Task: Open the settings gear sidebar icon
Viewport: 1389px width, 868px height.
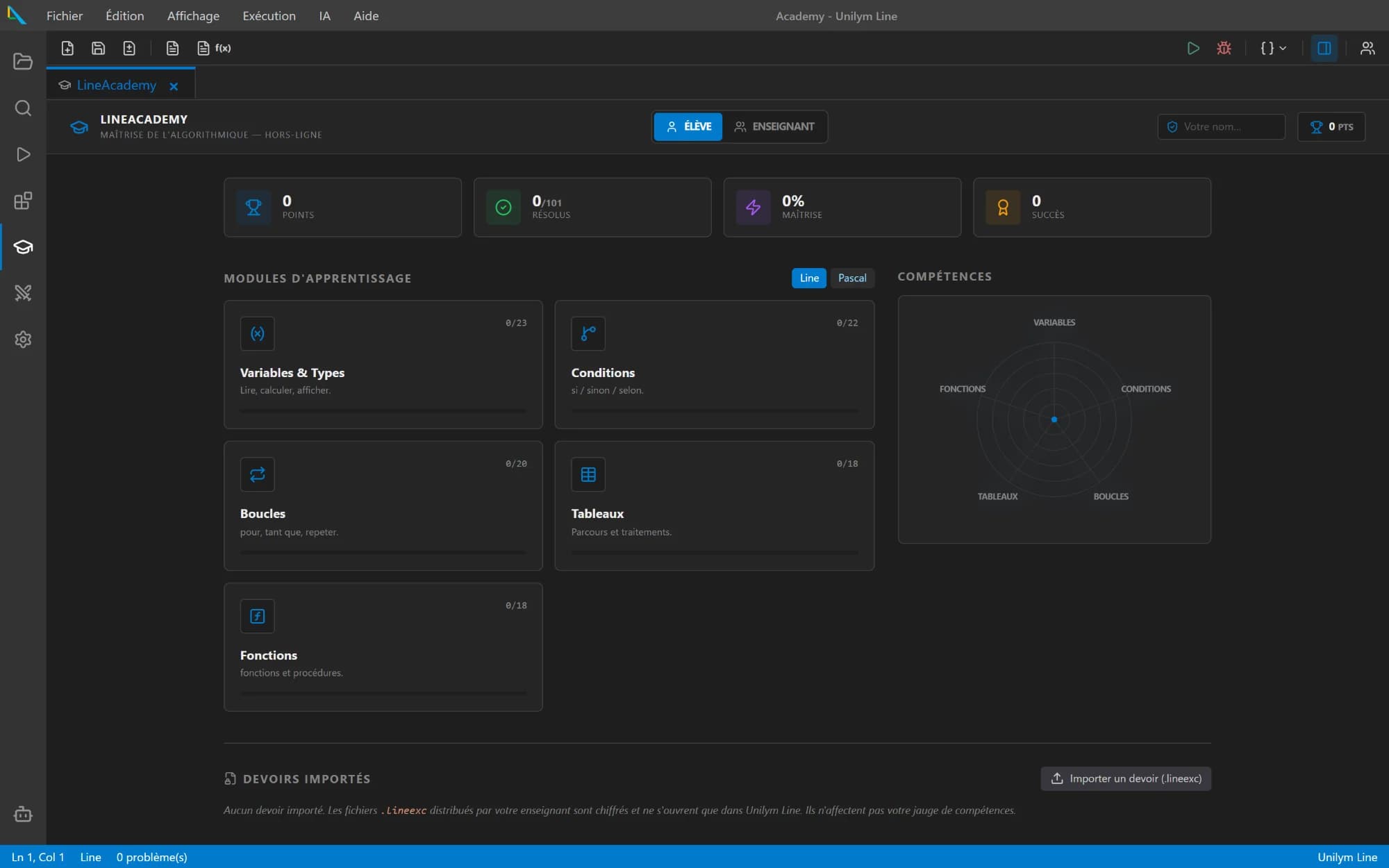Action: click(x=23, y=340)
